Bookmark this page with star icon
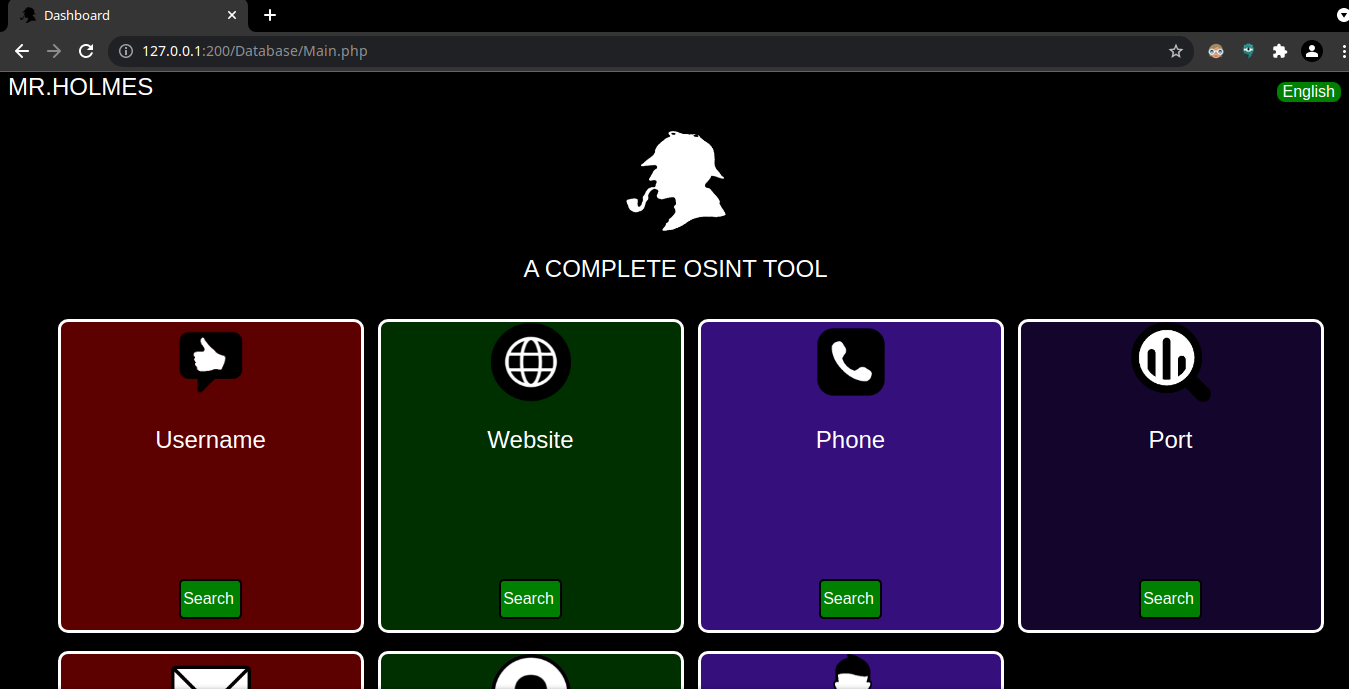This screenshot has width=1349, height=689. click(1176, 51)
